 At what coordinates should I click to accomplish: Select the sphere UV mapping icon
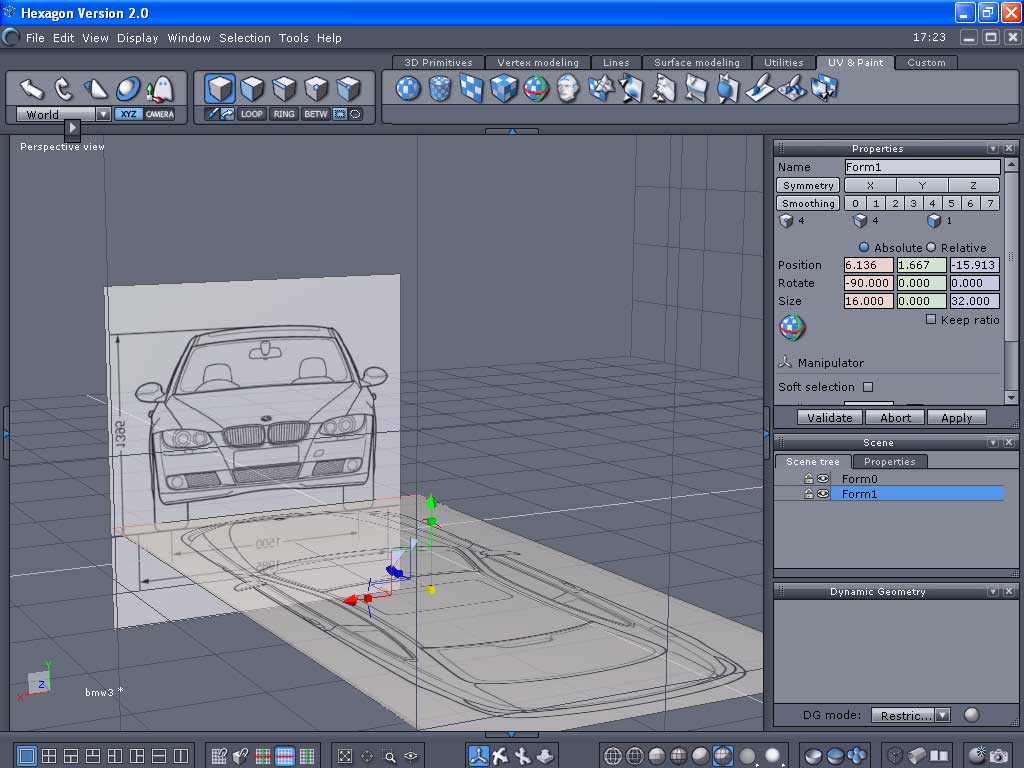click(x=407, y=89)
